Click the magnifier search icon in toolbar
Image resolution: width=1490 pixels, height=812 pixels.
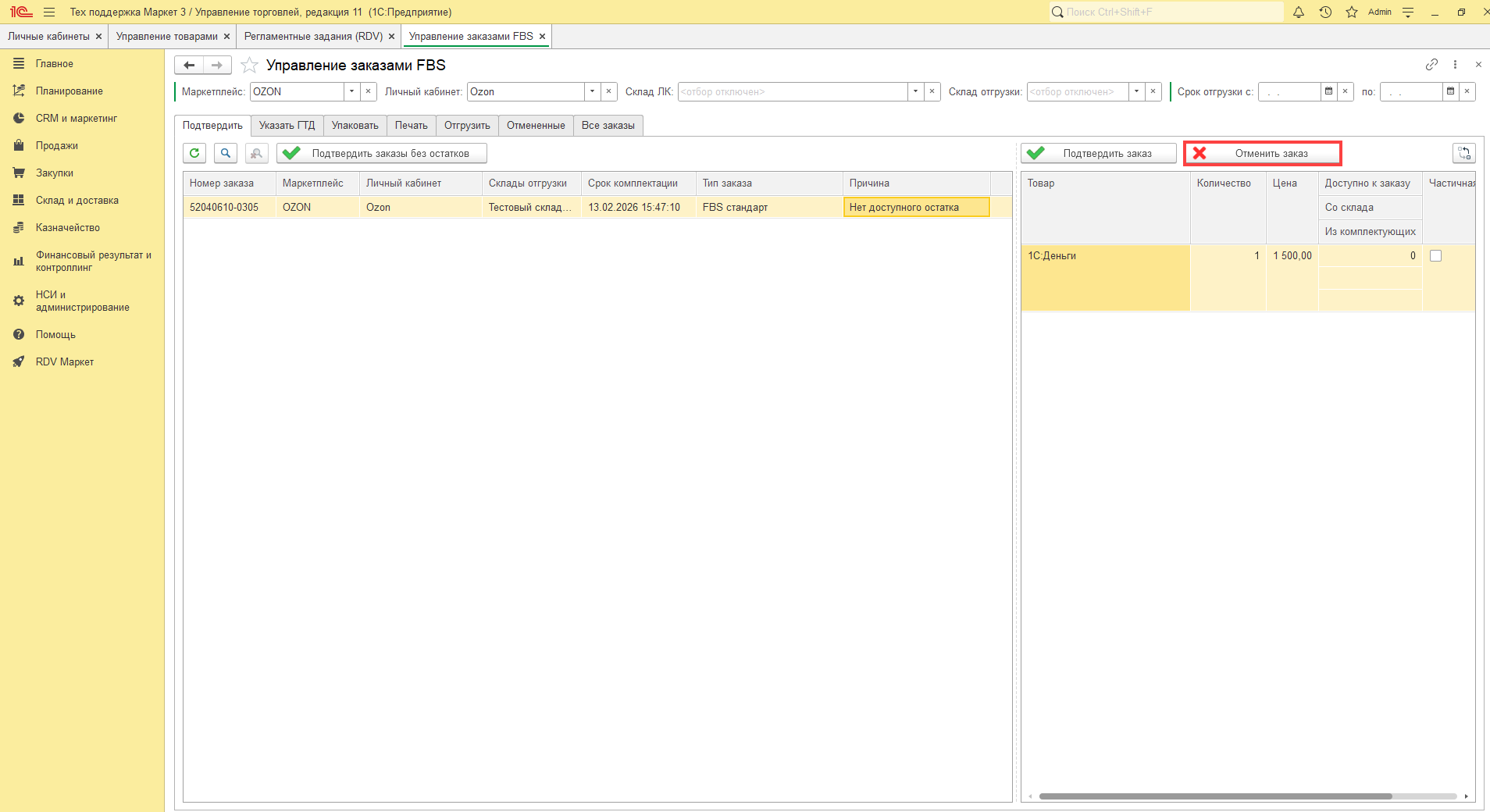[x=226, y=153]
